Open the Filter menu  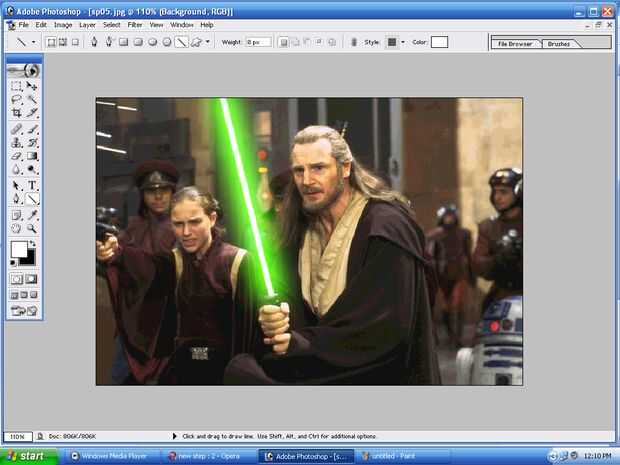click(135, 25)
